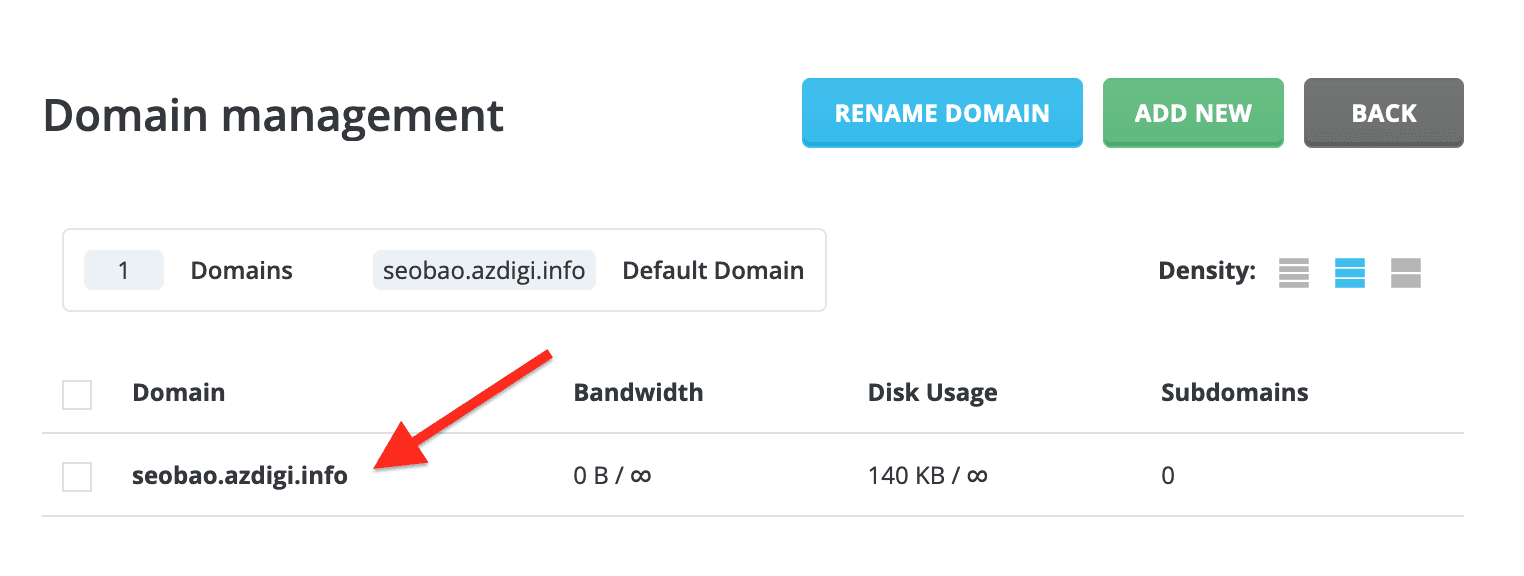The width and height of the screenshot is (1524, 576).
Task: Open seobao.azdigi.info domain link in table
Action: tap(239, 476)
